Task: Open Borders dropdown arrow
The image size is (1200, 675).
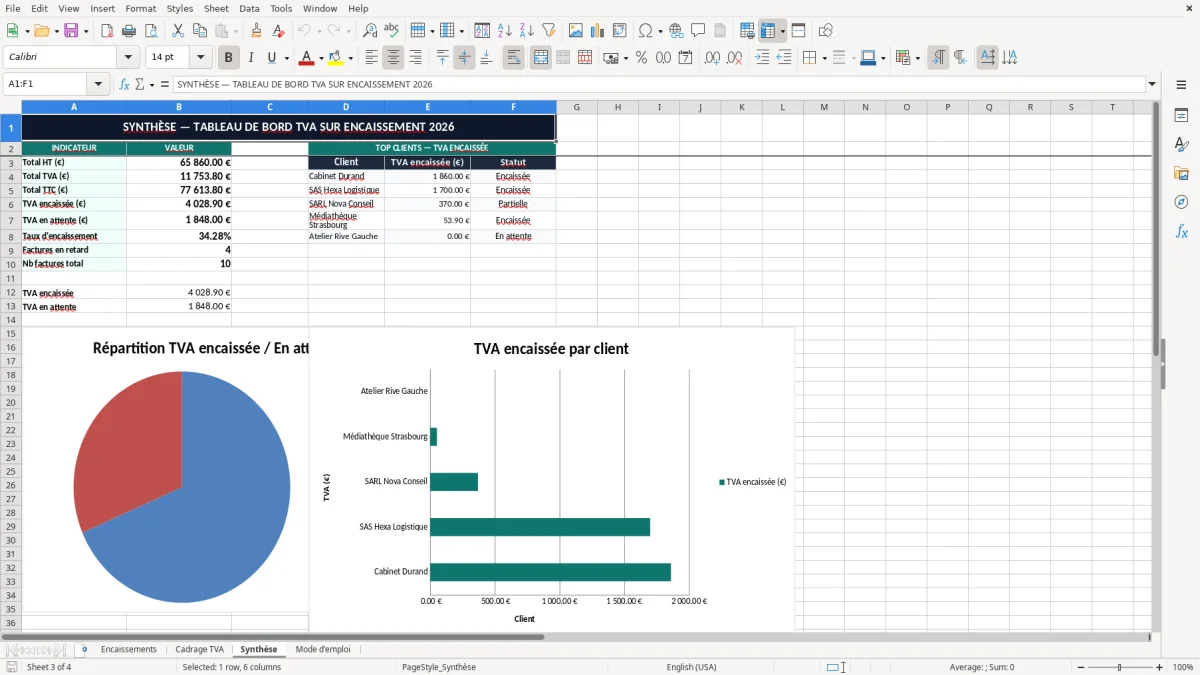Action: click(825, 58)
